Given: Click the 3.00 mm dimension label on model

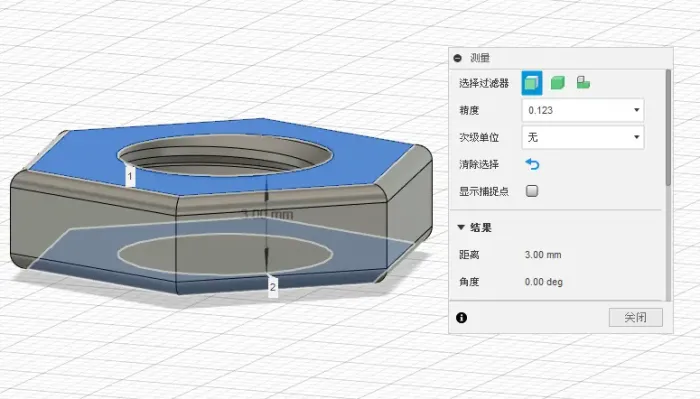Looking at the screenshot, I should [268, 214].
